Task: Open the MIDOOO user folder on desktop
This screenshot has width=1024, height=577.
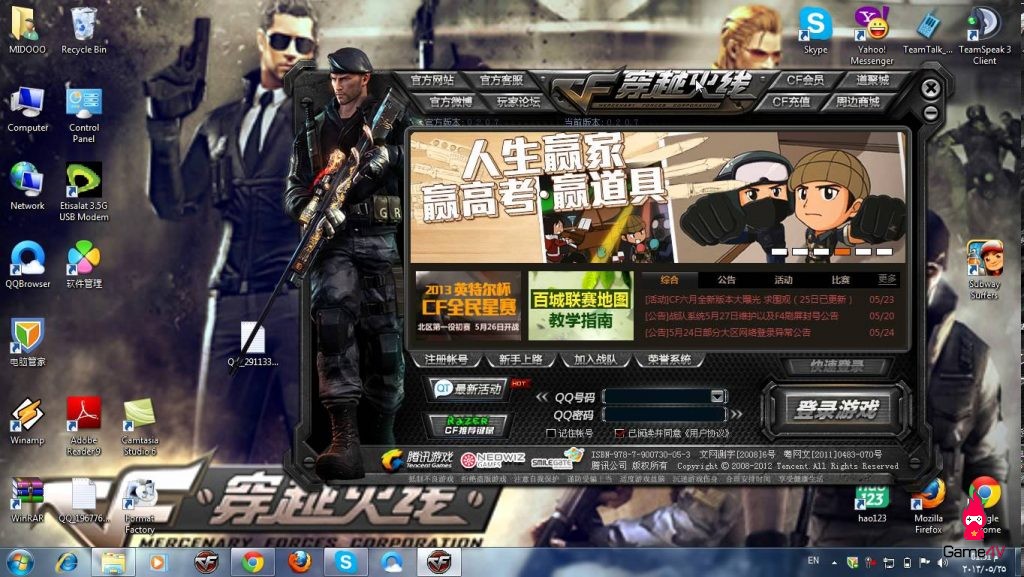Action: click(x=27, y=31)
